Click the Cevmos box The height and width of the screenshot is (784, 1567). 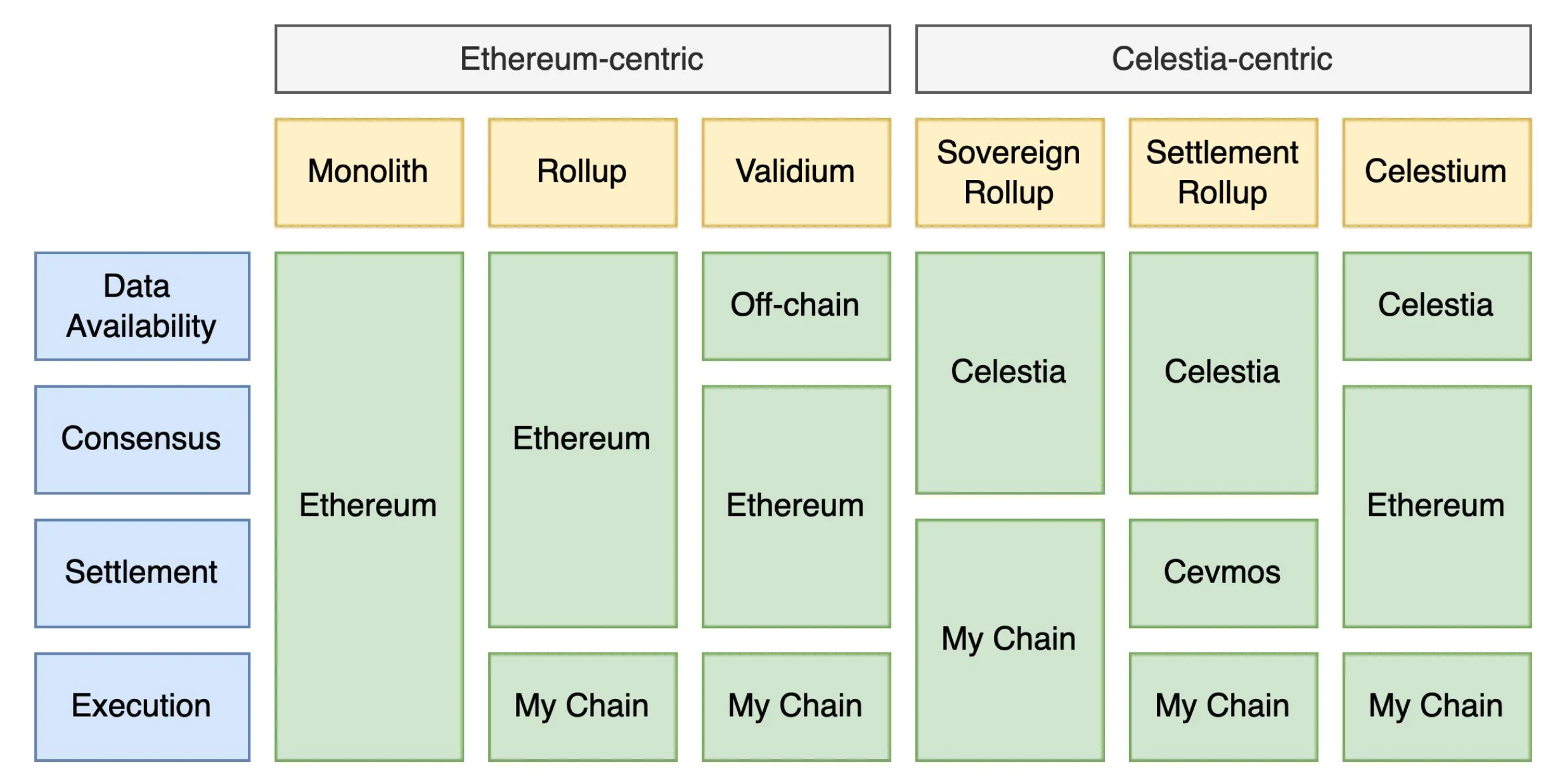[1223, 574]
